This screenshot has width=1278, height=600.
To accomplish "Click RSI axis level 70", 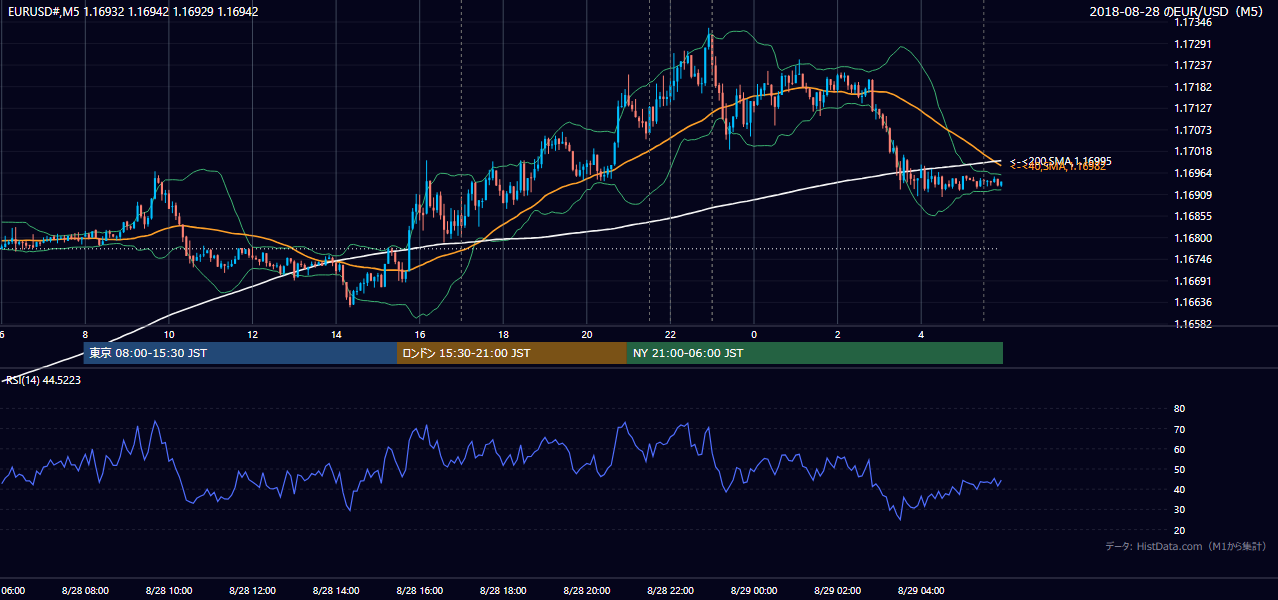I will 1179,429.
